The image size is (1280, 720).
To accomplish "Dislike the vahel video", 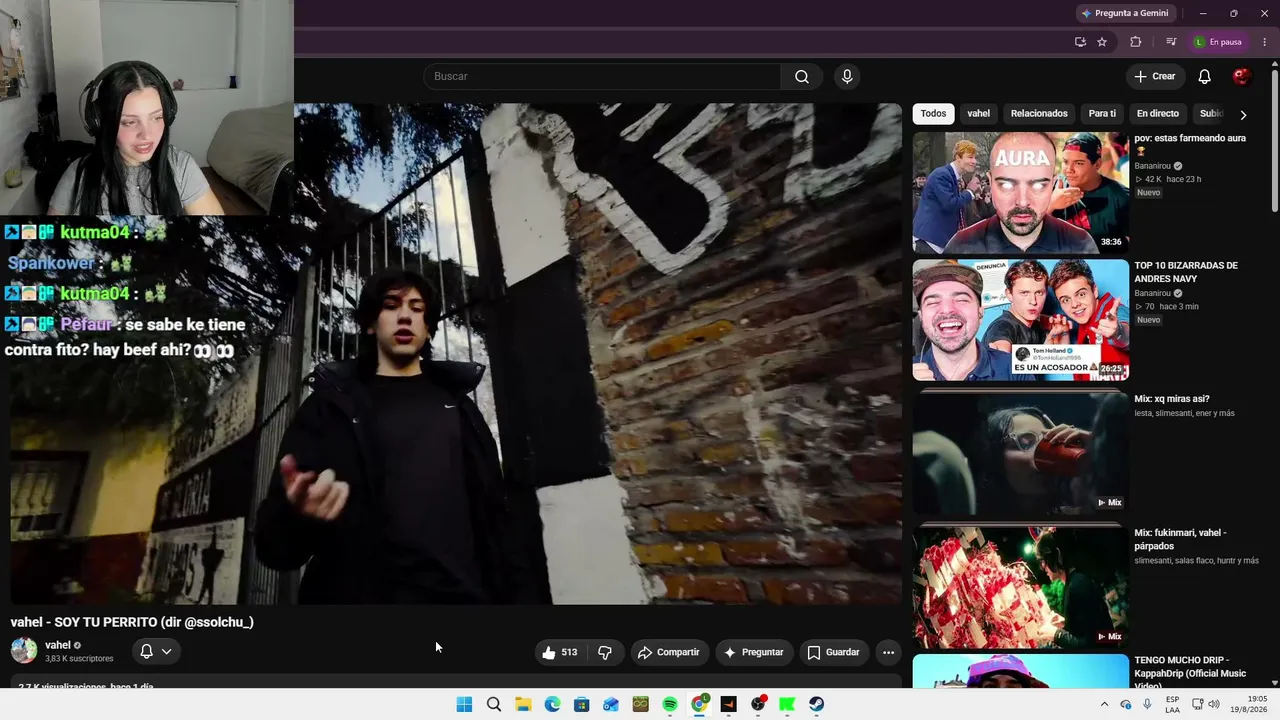I will (605, 652).
